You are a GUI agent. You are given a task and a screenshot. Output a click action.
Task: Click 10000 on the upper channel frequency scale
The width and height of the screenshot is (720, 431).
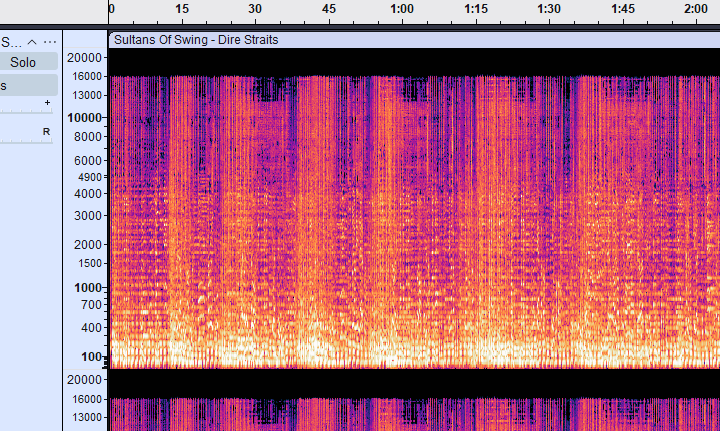click(85, 117)
